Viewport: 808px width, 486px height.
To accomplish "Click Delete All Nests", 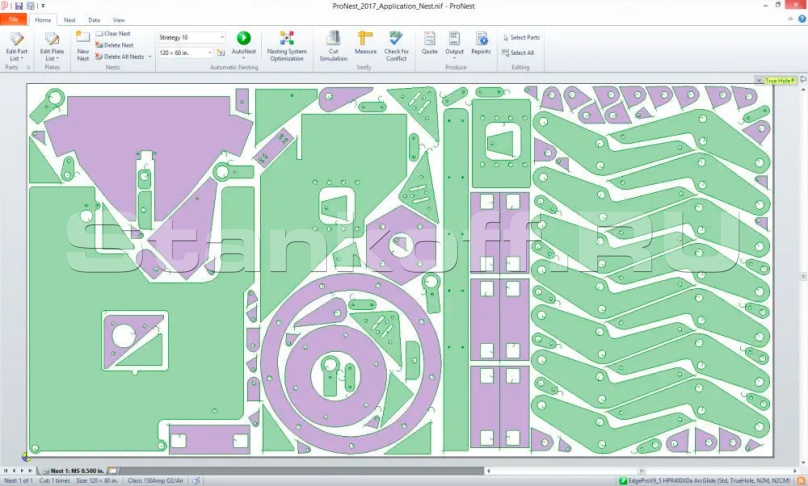I will 123,57.
